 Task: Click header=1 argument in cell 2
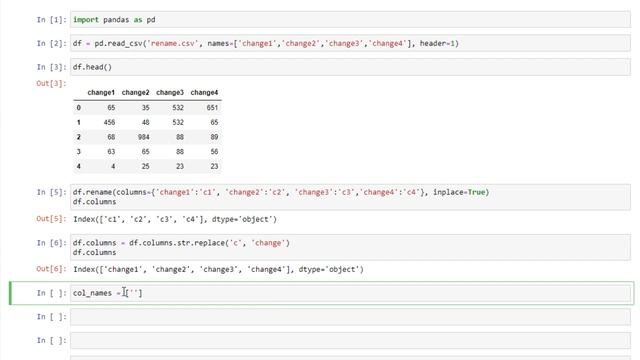437,43
